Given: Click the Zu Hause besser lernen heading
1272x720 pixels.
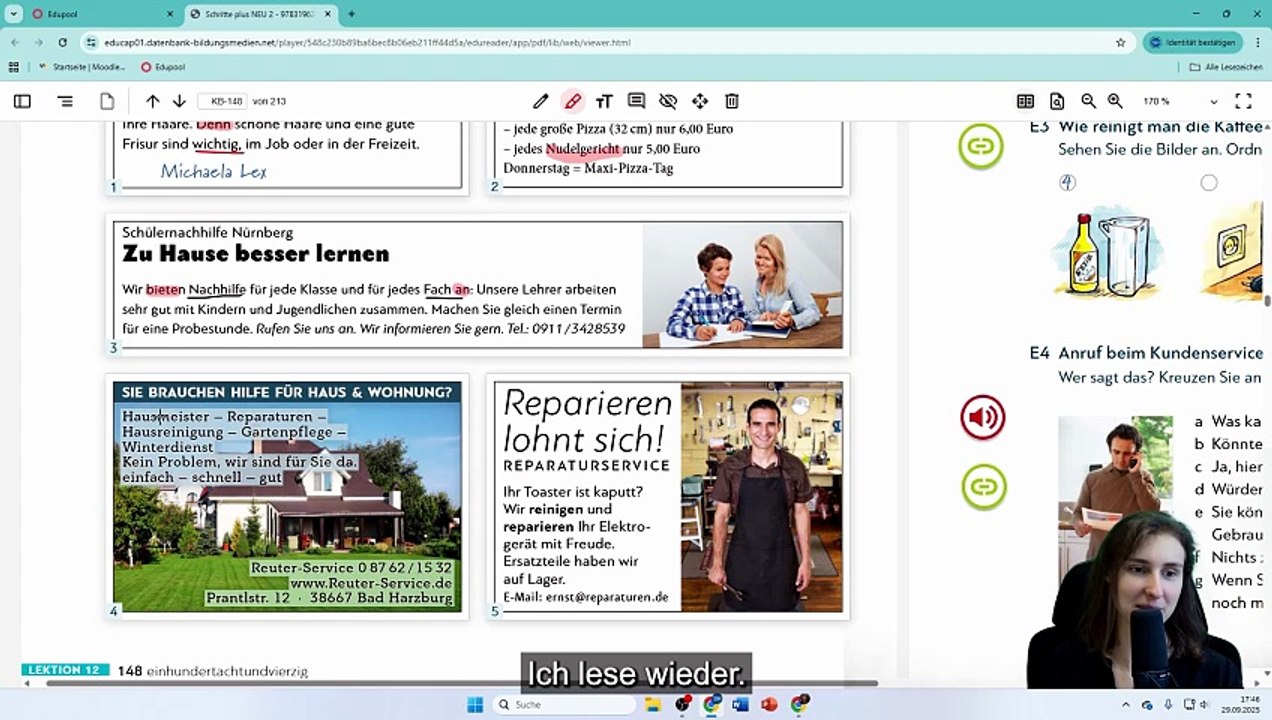Looking at the screenshot, I should pos(256,253).
